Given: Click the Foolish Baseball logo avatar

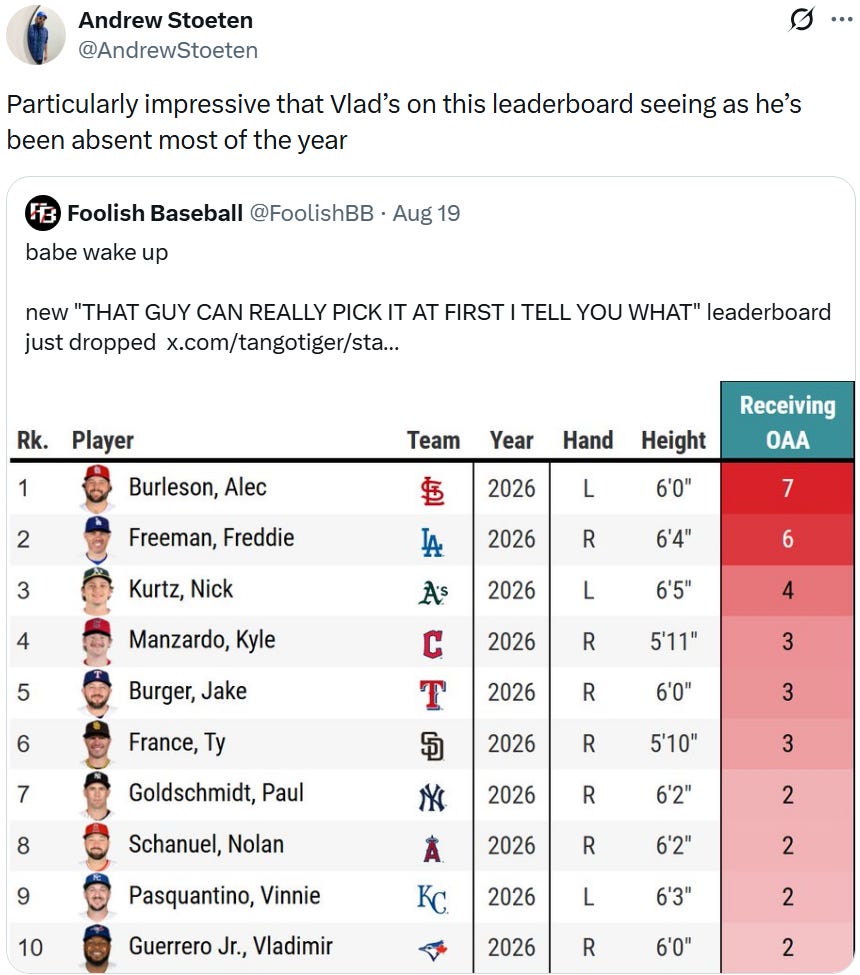Looking at the screenshot, I should tap(43, 213).
